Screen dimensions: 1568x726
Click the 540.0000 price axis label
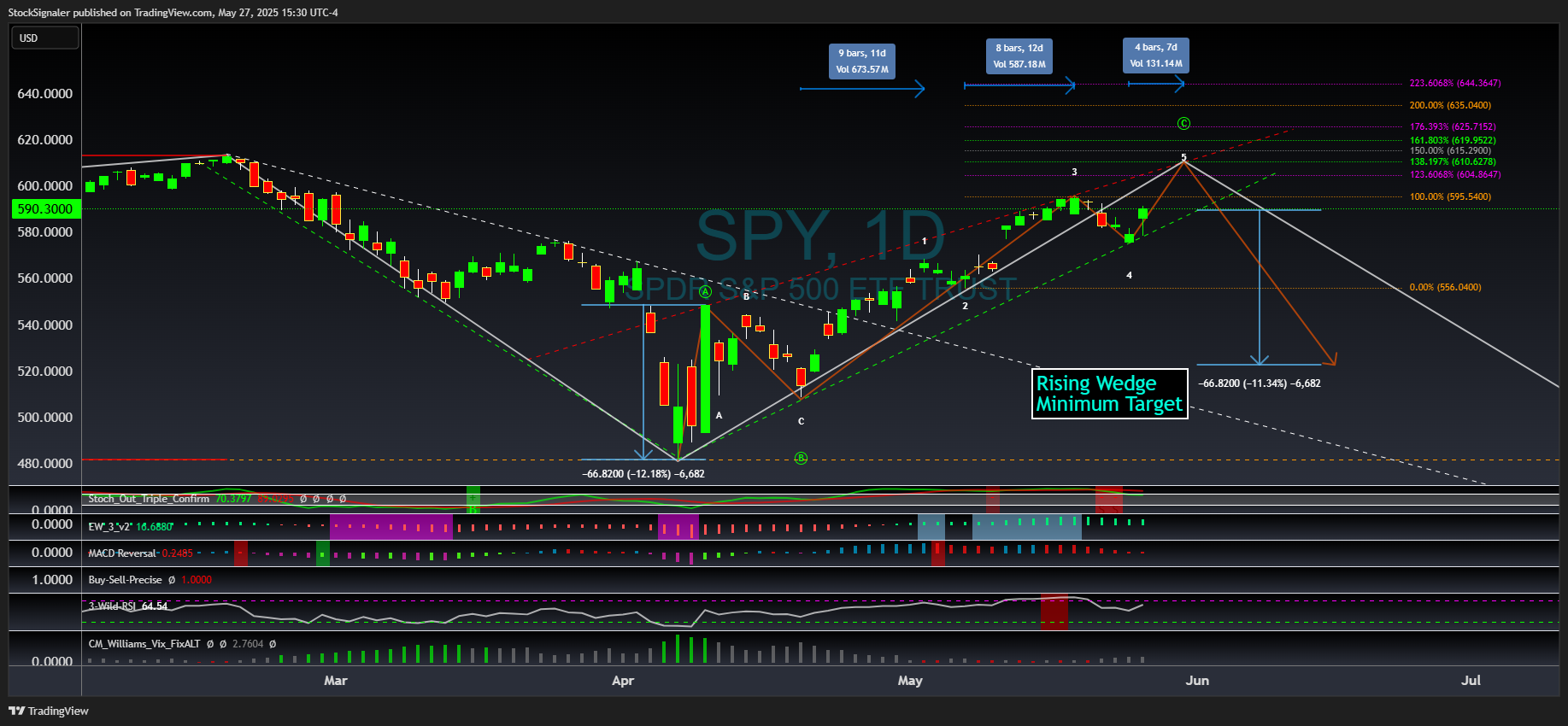tap(44, 325)
